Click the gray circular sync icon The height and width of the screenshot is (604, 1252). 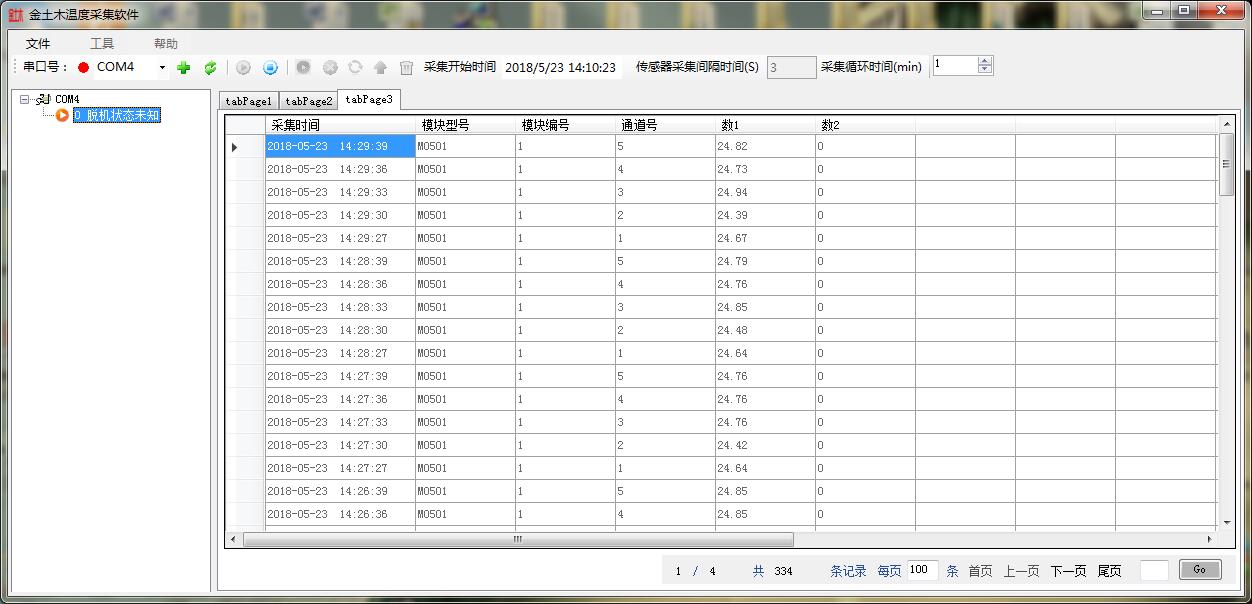click(355, 68)
